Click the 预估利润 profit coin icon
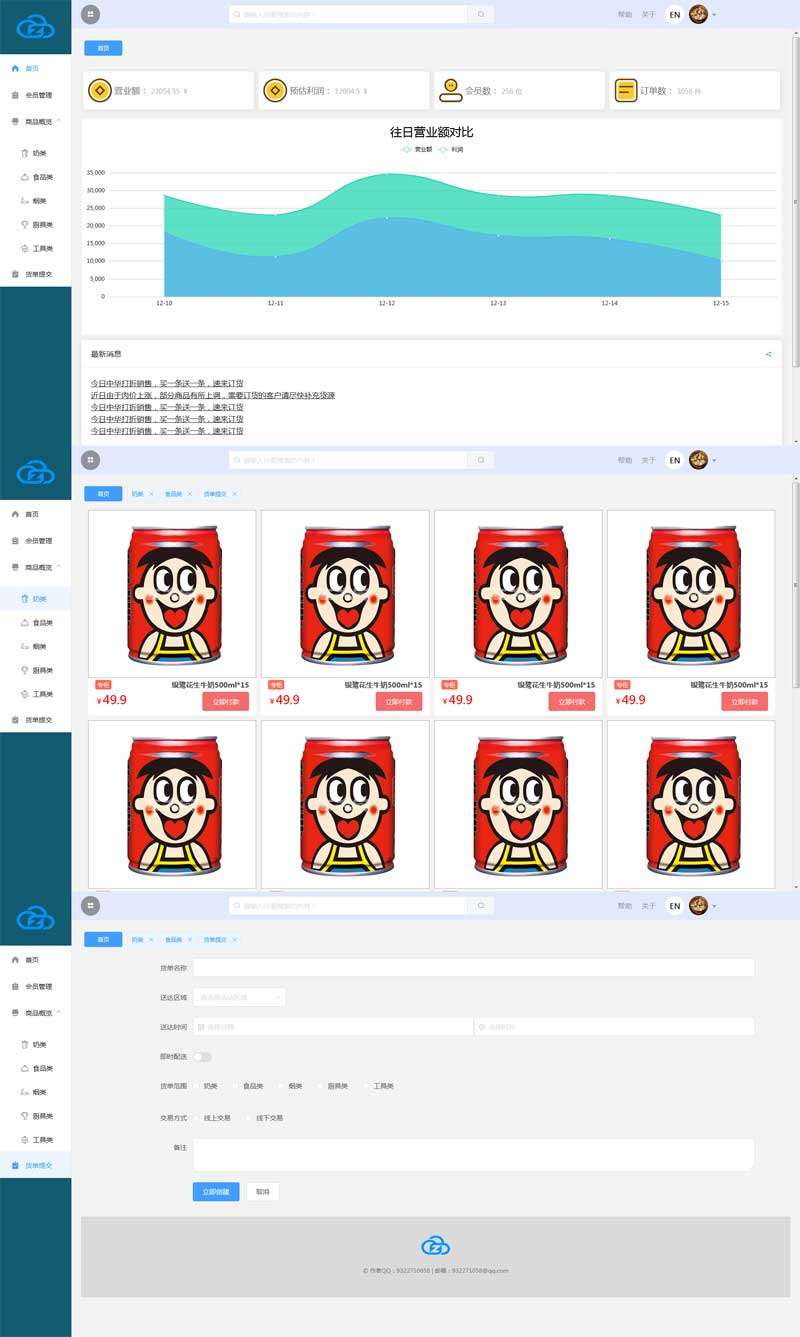Viewport: 800px width, 1337px height. pos(274,90)
